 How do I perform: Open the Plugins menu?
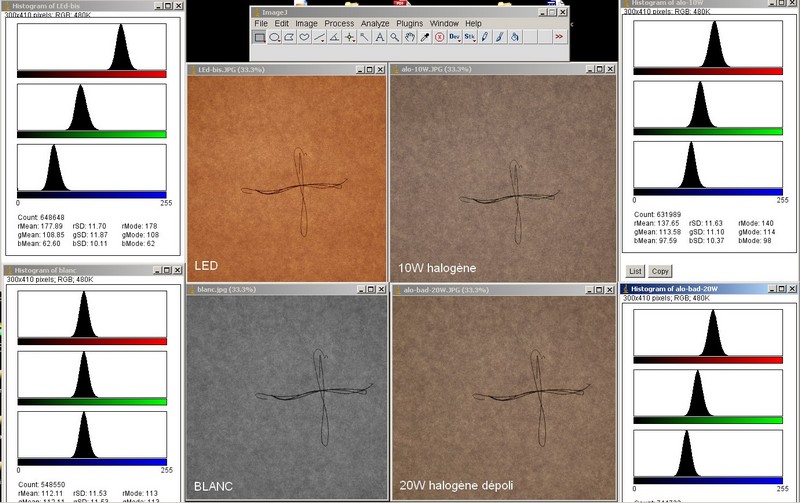point(411,23)
